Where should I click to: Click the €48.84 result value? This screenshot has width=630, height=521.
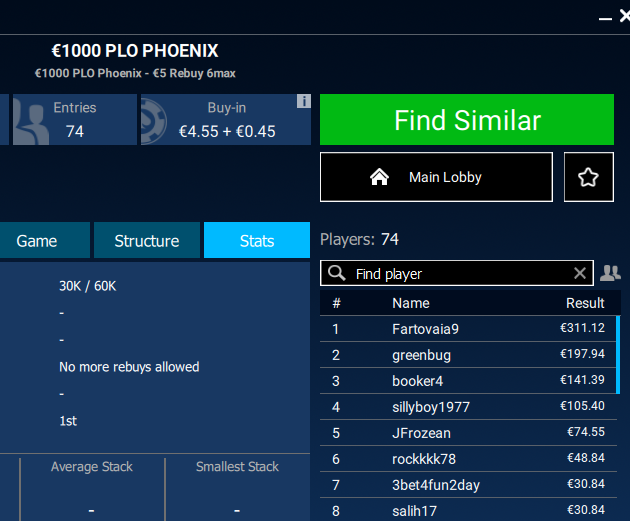click(586, 458)
